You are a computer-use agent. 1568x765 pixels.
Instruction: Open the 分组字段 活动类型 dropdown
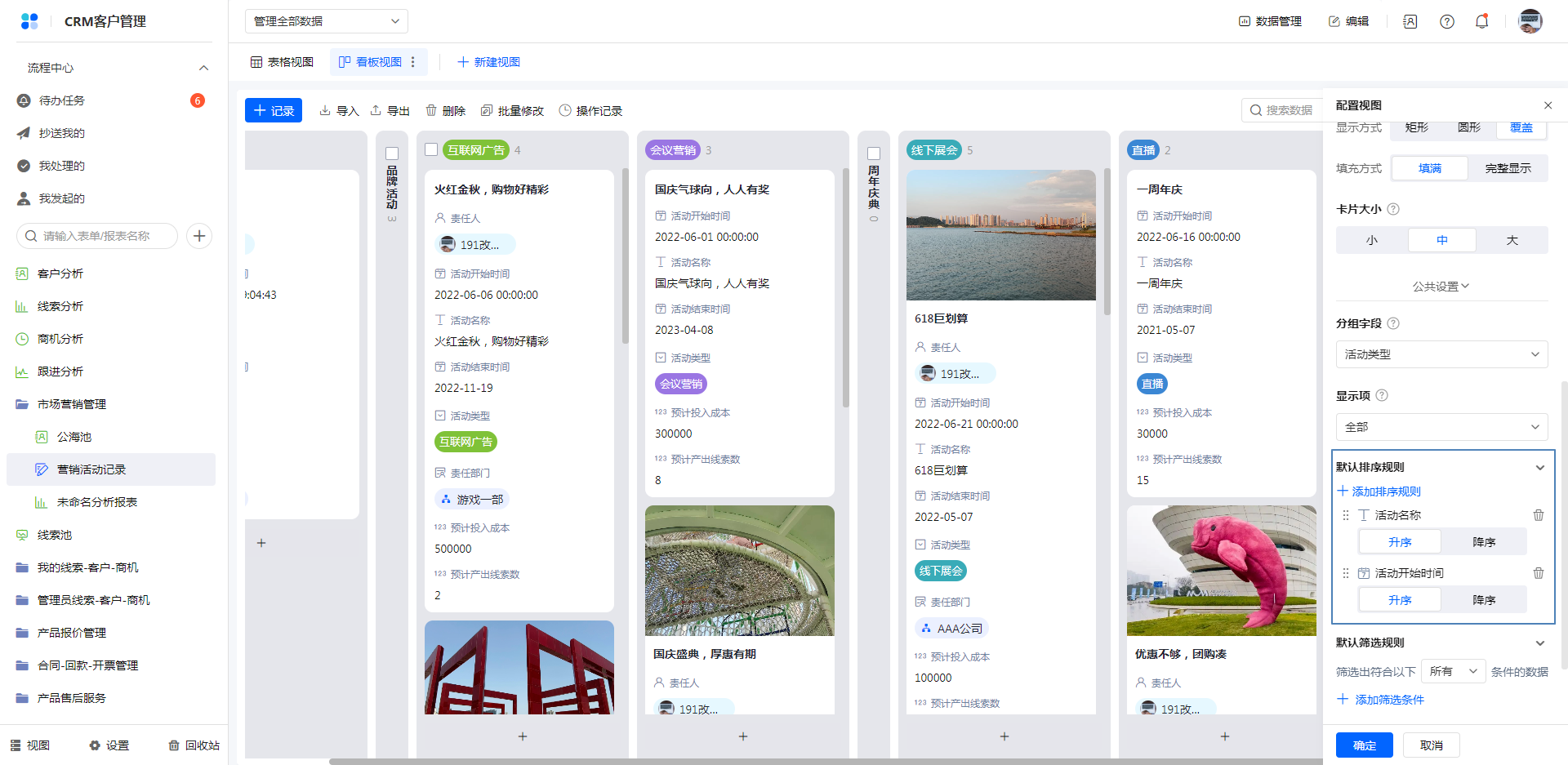point(1441,354)
